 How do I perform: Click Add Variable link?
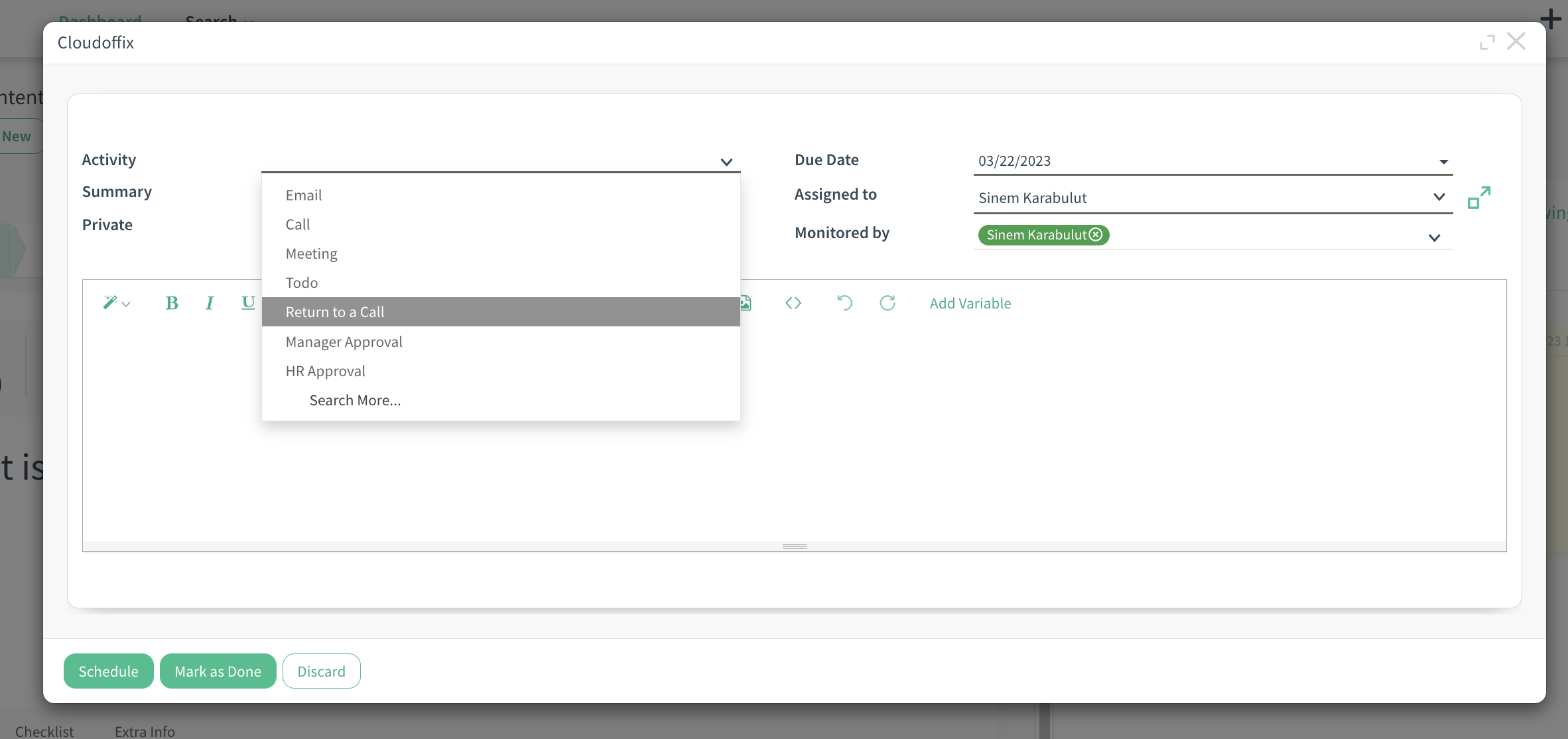point(970,303)
